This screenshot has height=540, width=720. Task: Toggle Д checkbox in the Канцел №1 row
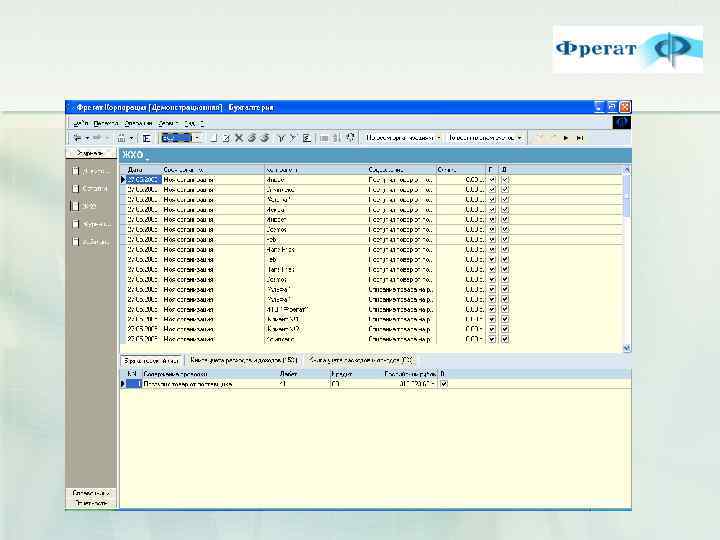(x=505, y=319)
